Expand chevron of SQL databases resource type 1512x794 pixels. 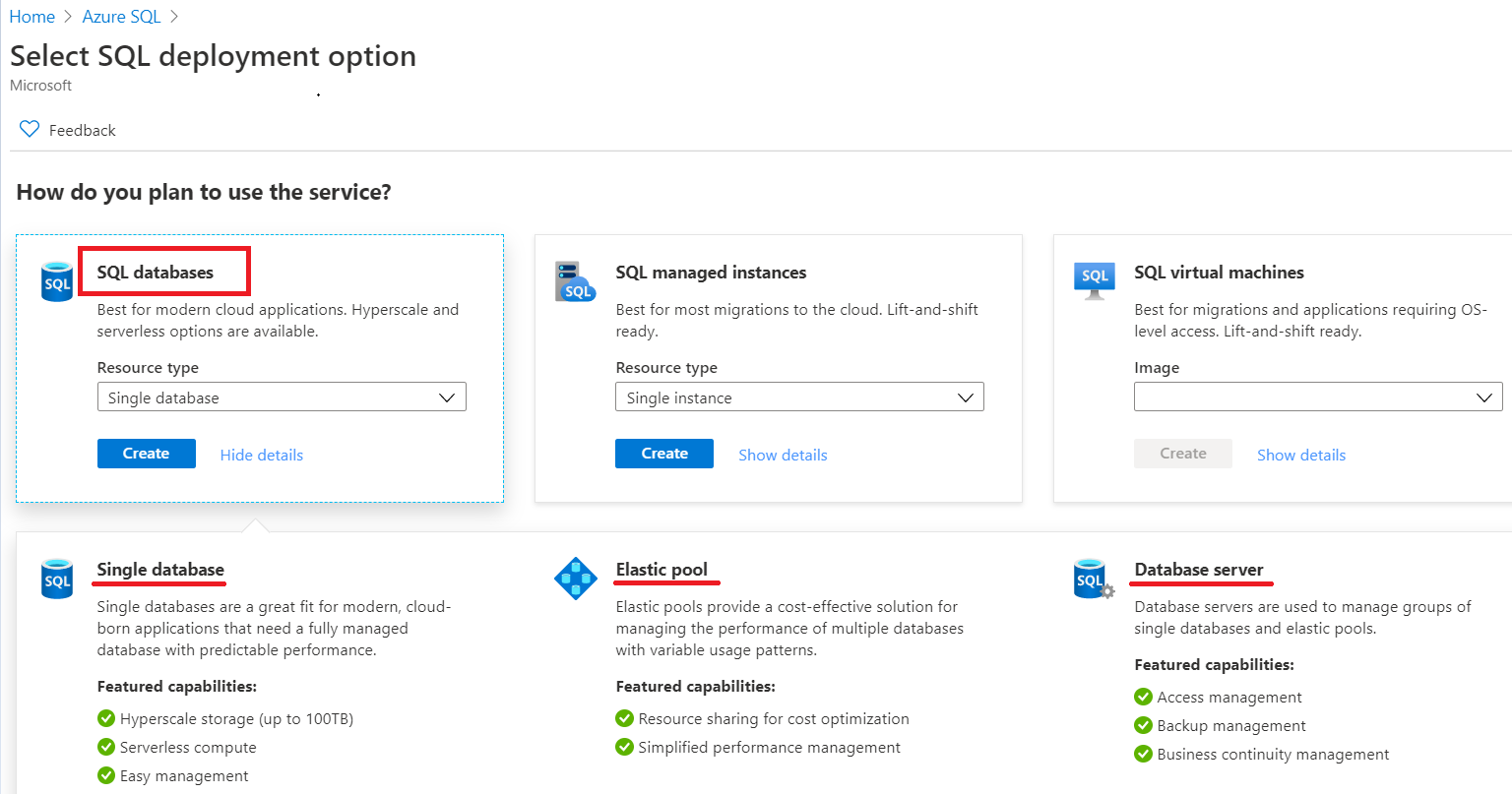pyautogui.click(x=447, y=397)
